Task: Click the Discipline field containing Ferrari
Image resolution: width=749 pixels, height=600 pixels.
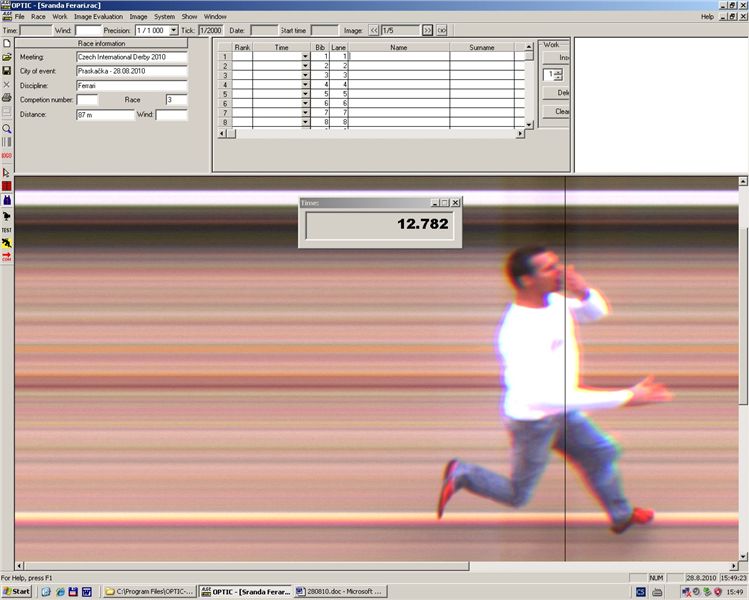Action: (132, 86)
